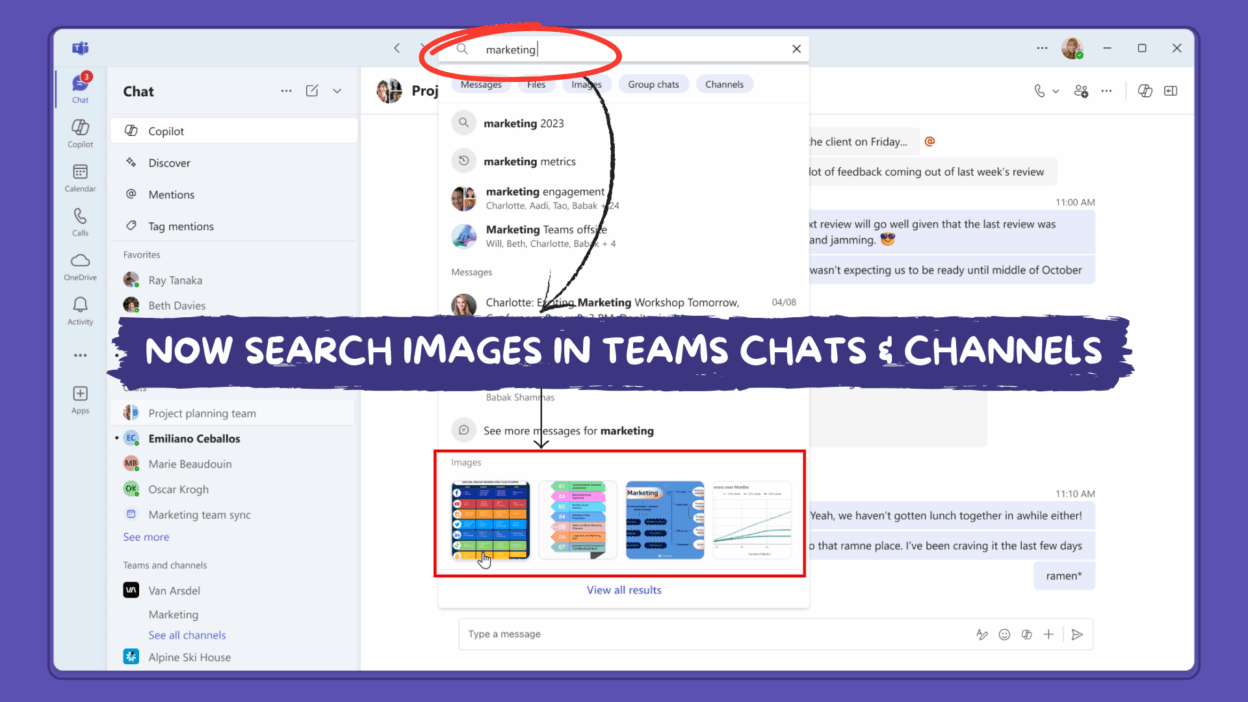Filter search by Files
Screen dimensions: 1248x702
(536, 85)
